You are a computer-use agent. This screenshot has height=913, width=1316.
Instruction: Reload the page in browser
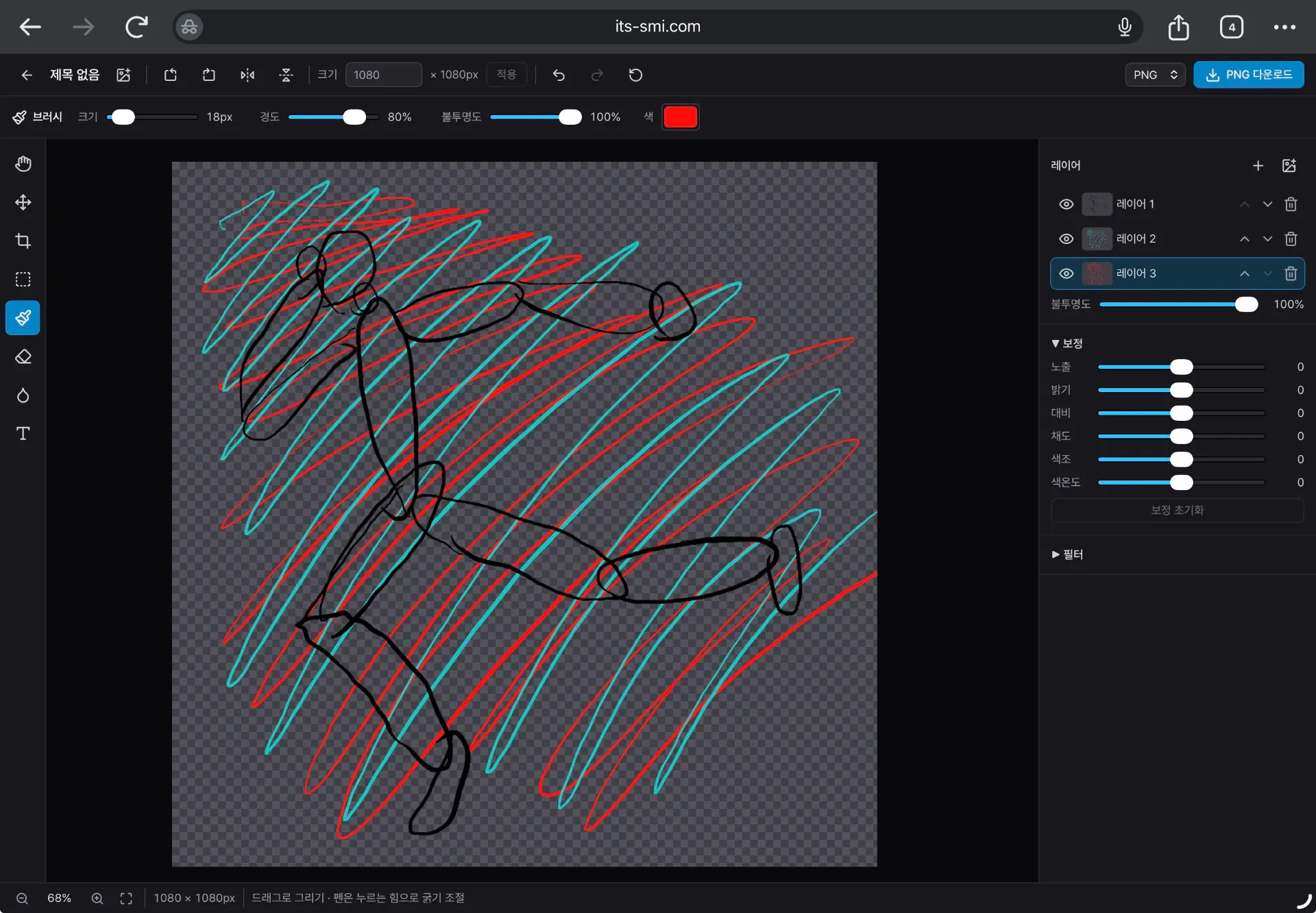pos(136,27)
